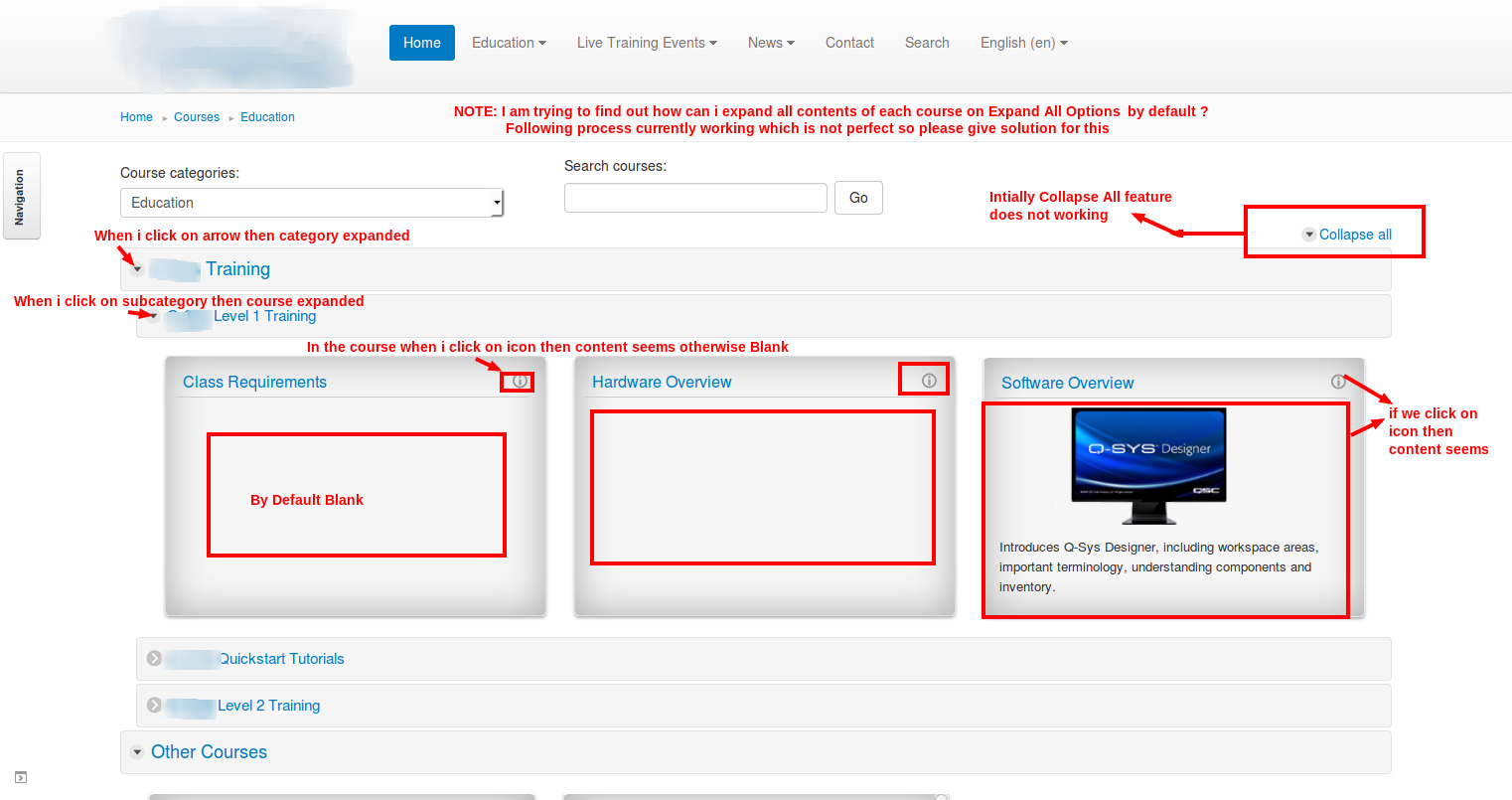Open the Education menu in navbar
1512x800 pixels.
pyautogui.click(x=509, y=43)
